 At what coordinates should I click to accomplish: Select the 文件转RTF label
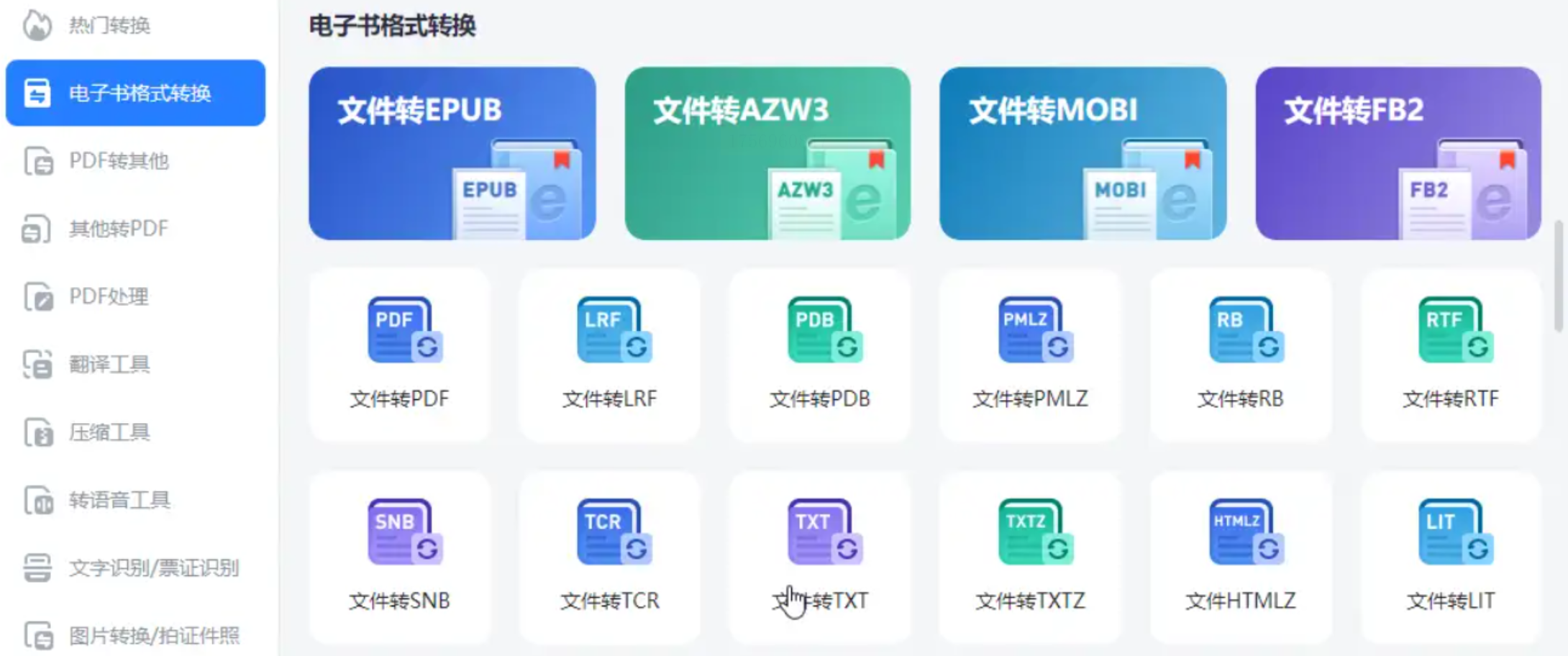(1451, 398)
